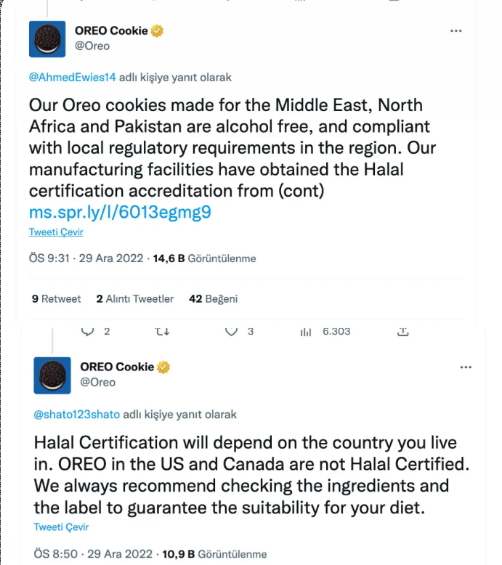Click the verified badge on second tweet

click(x=163, y=367)
